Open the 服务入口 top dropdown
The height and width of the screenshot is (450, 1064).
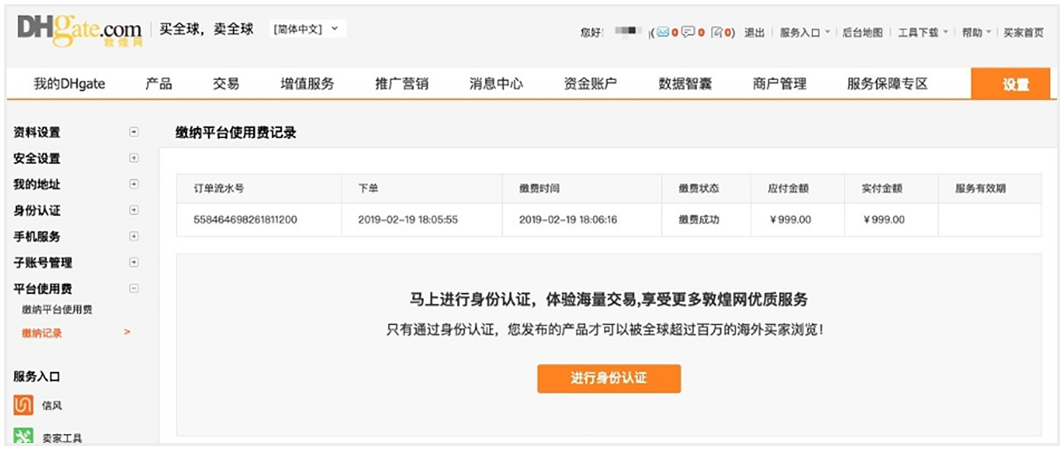(x=804, y=32)
